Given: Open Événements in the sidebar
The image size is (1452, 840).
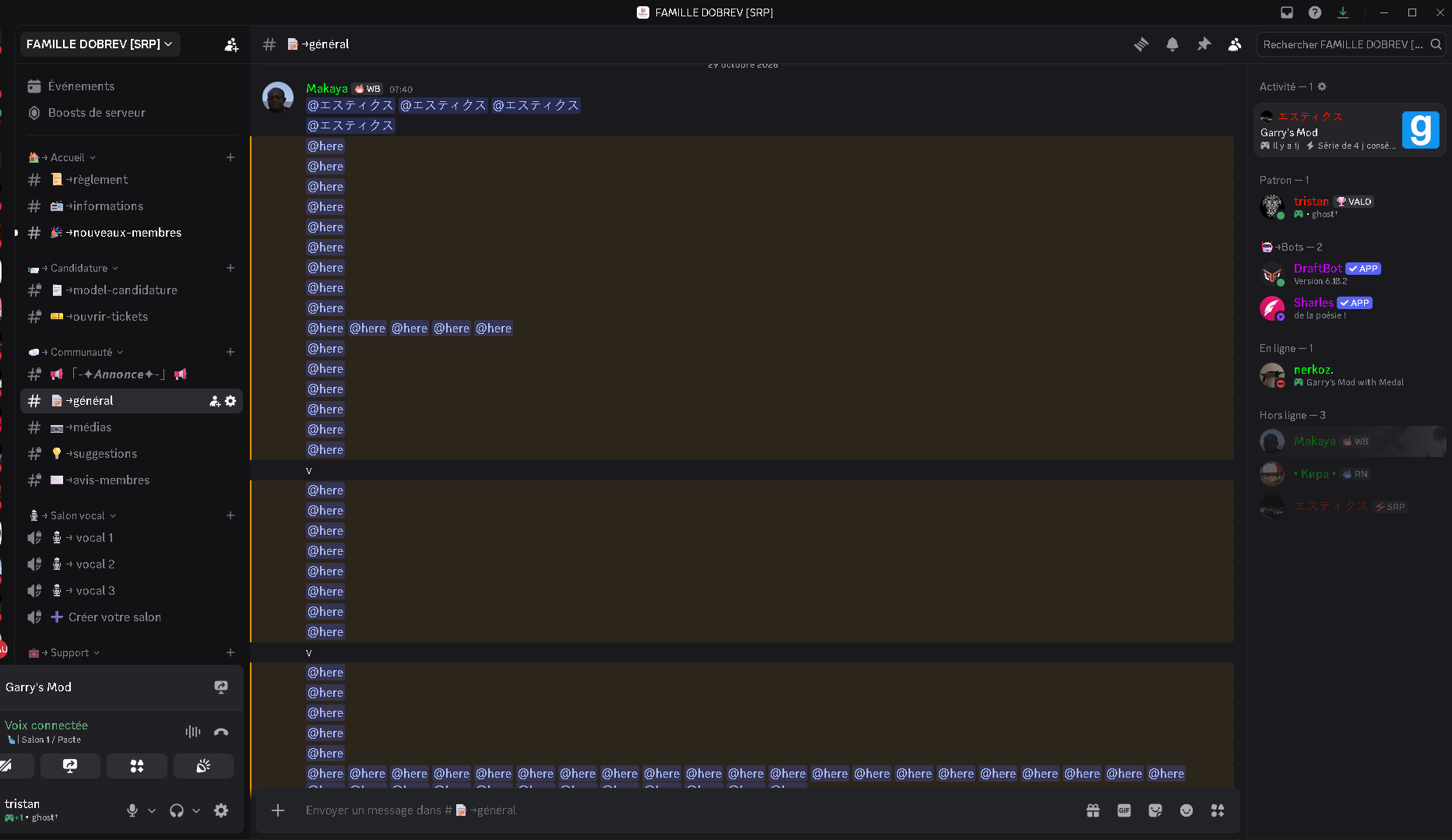Looking at the screenshot, I should (x=132, y=86).
